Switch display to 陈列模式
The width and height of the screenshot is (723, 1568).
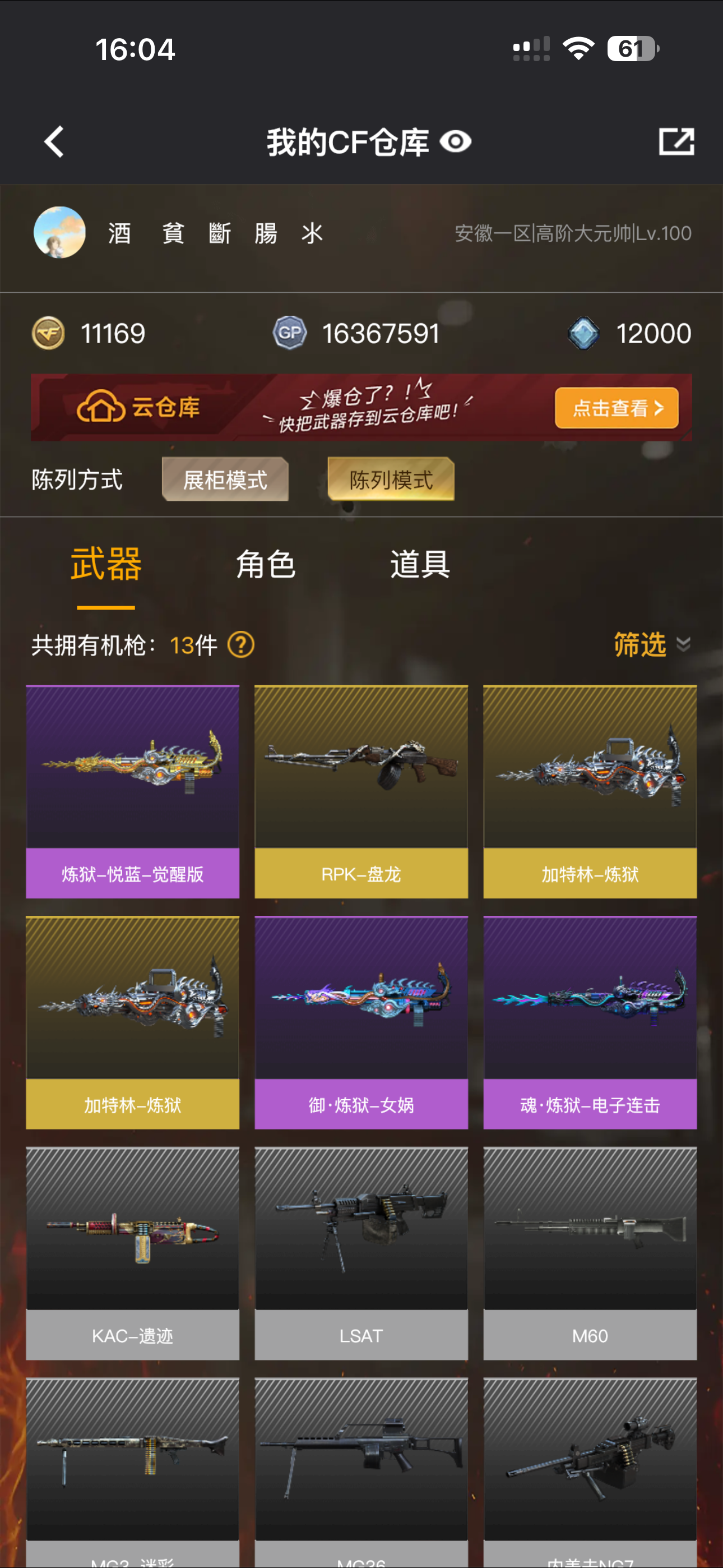391,479
